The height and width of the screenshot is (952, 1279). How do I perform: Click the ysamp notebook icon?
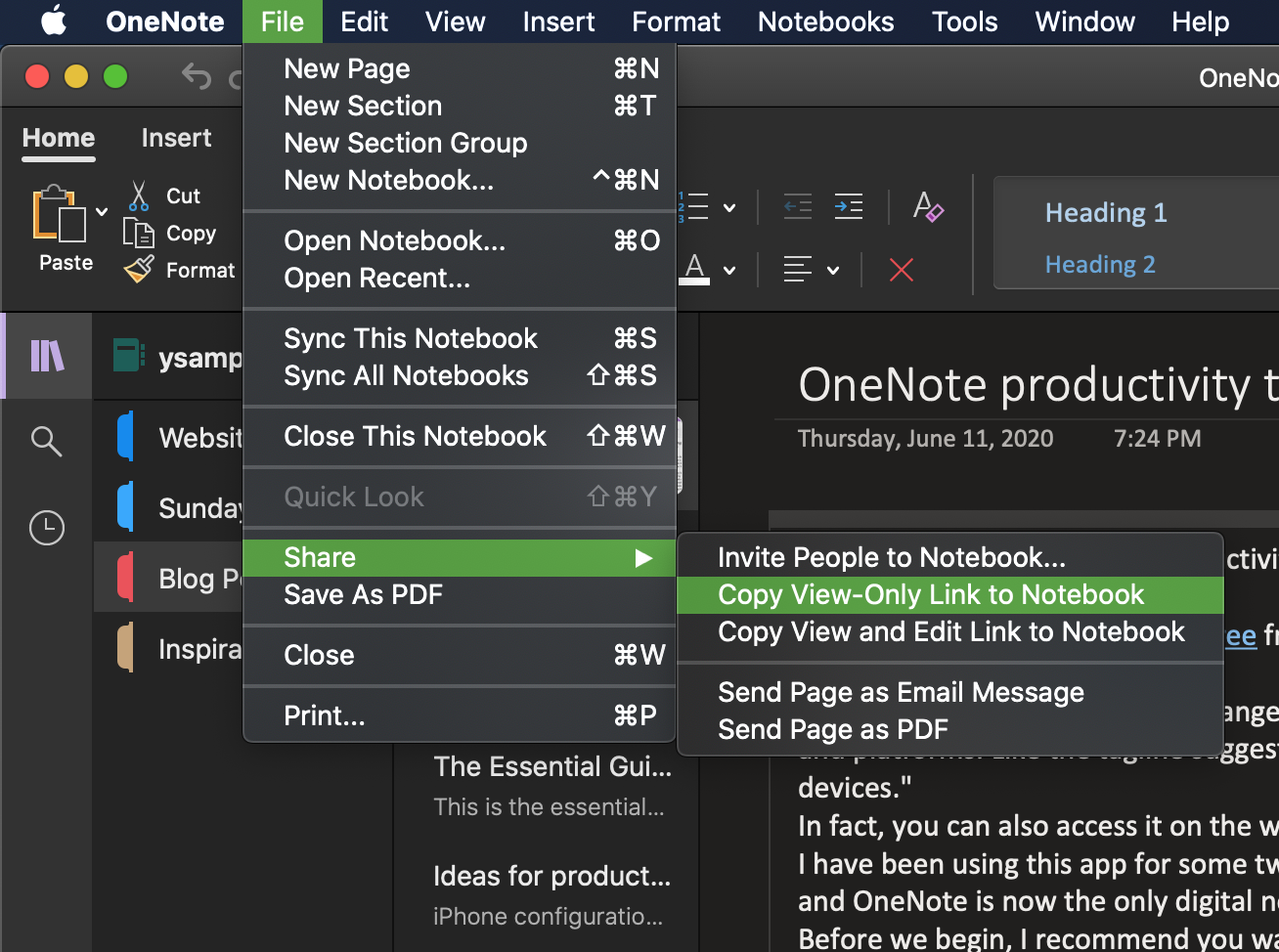click(x=128, y=356)
